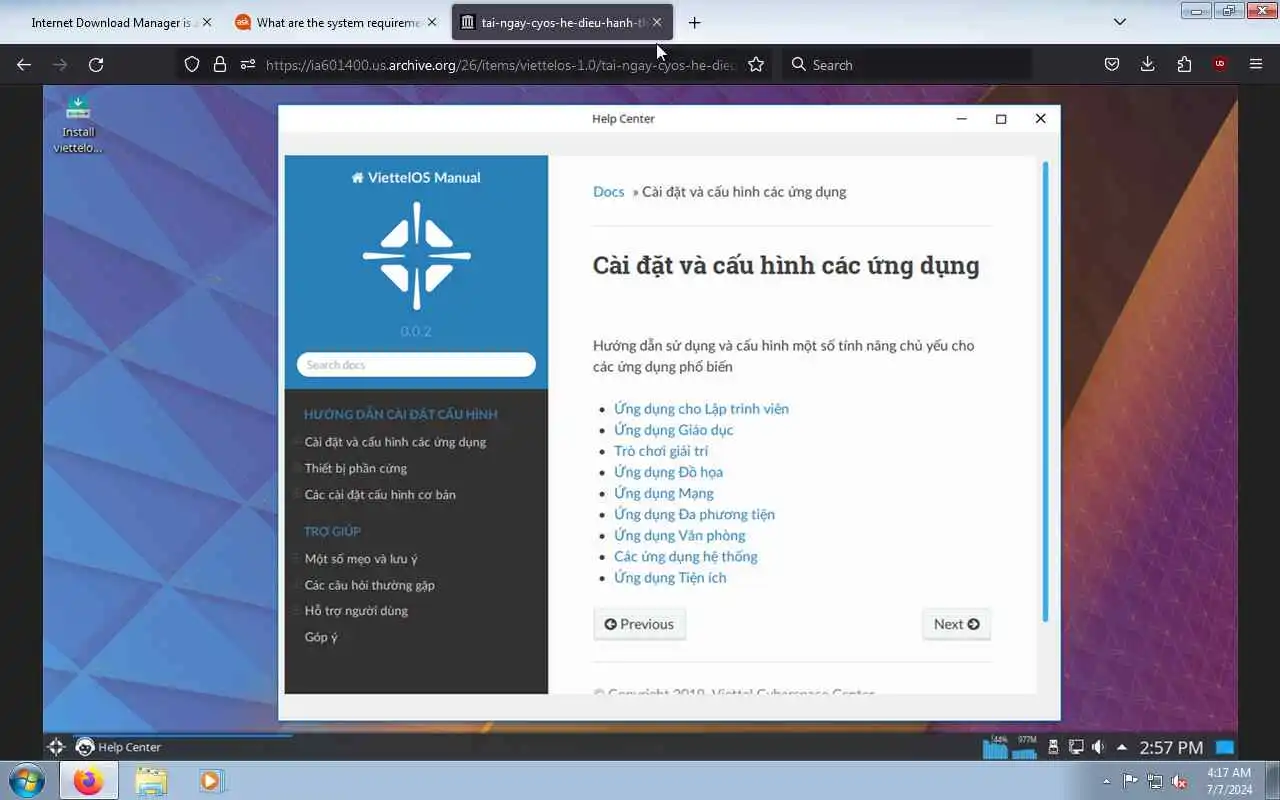The height and width of the screenshot is (800, 1280).
Task: Open 'Ứng dụng Mạng' link
Action: tap(664, 492)
